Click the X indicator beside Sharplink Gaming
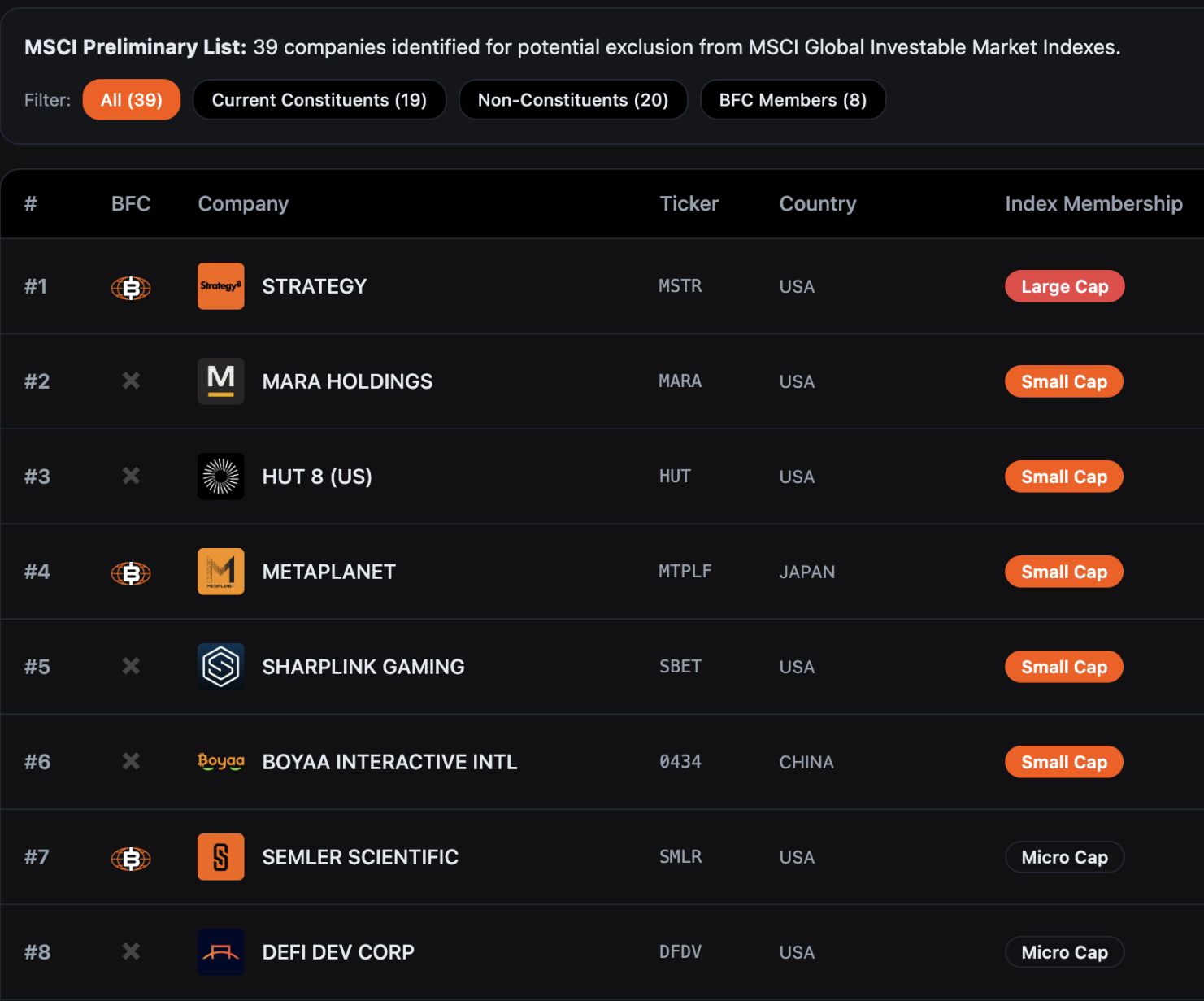The height and width of the screenshot is (1001, 1204). click(129, 666)
